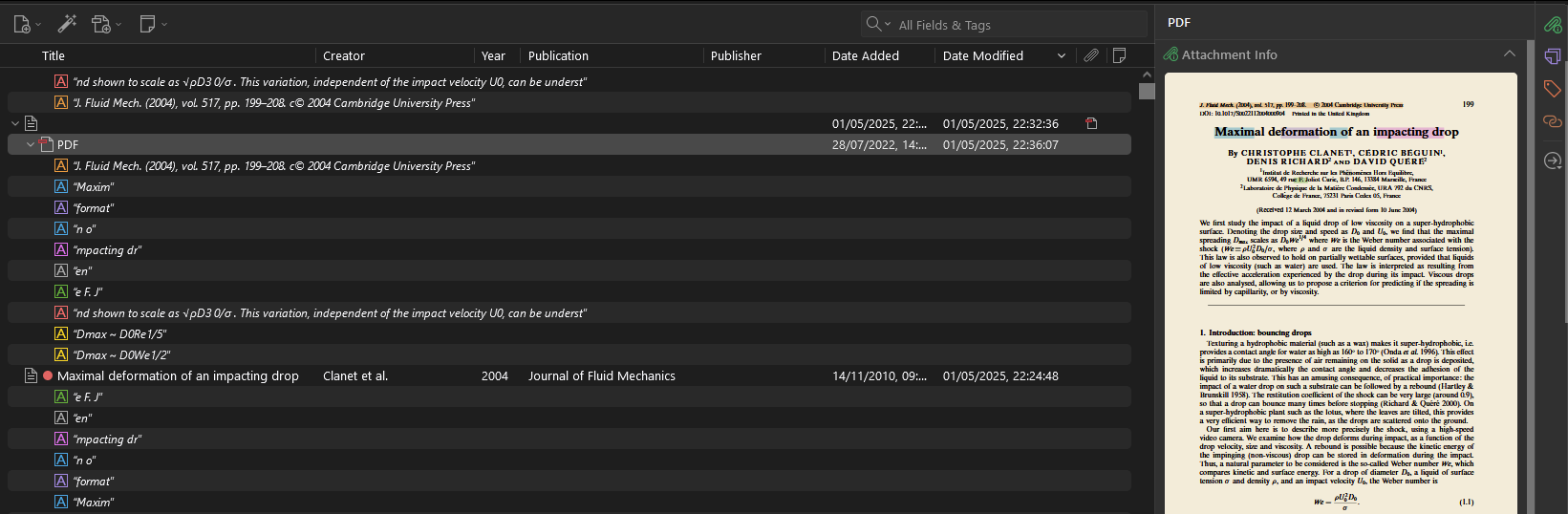Click the document icon of the untitled item row

tap(31, 123)
